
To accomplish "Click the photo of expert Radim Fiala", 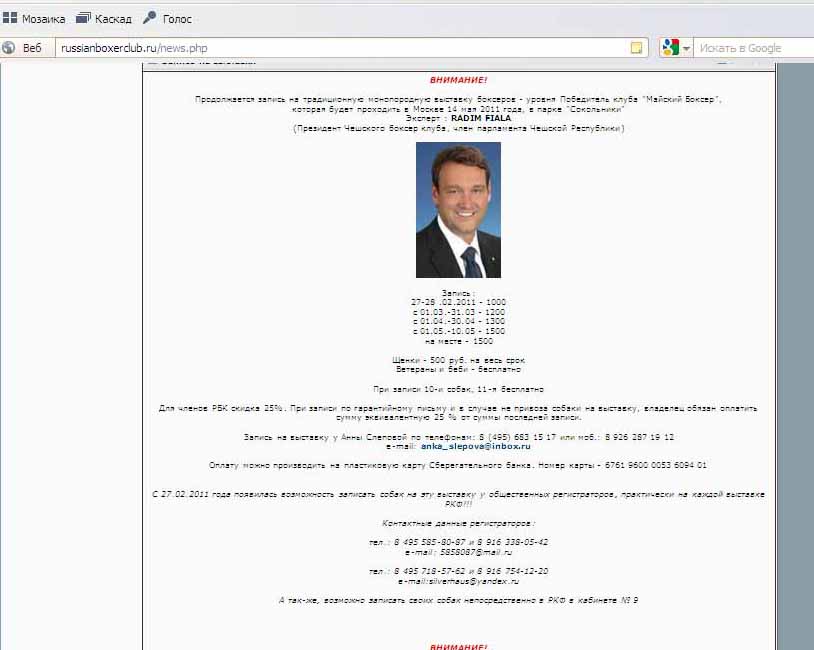I will [458, 210].
